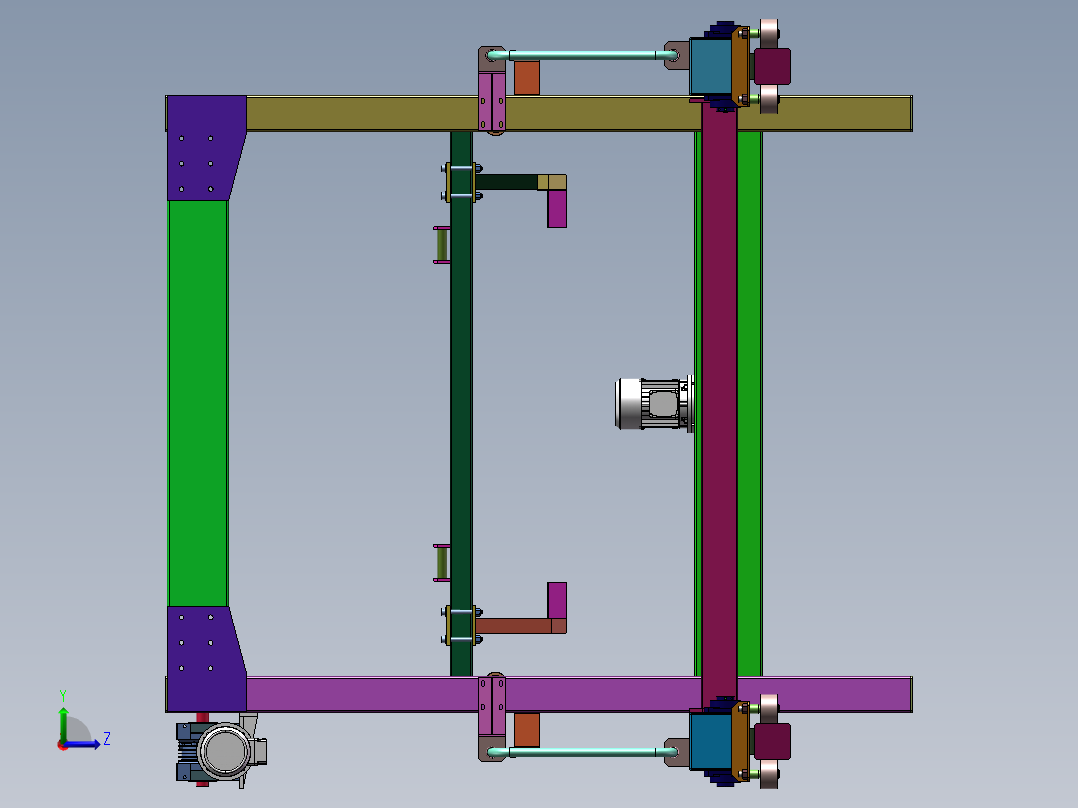Select the purple horizontal beam at the bottom
The image size is (1078, 808).
pos(578,695)
